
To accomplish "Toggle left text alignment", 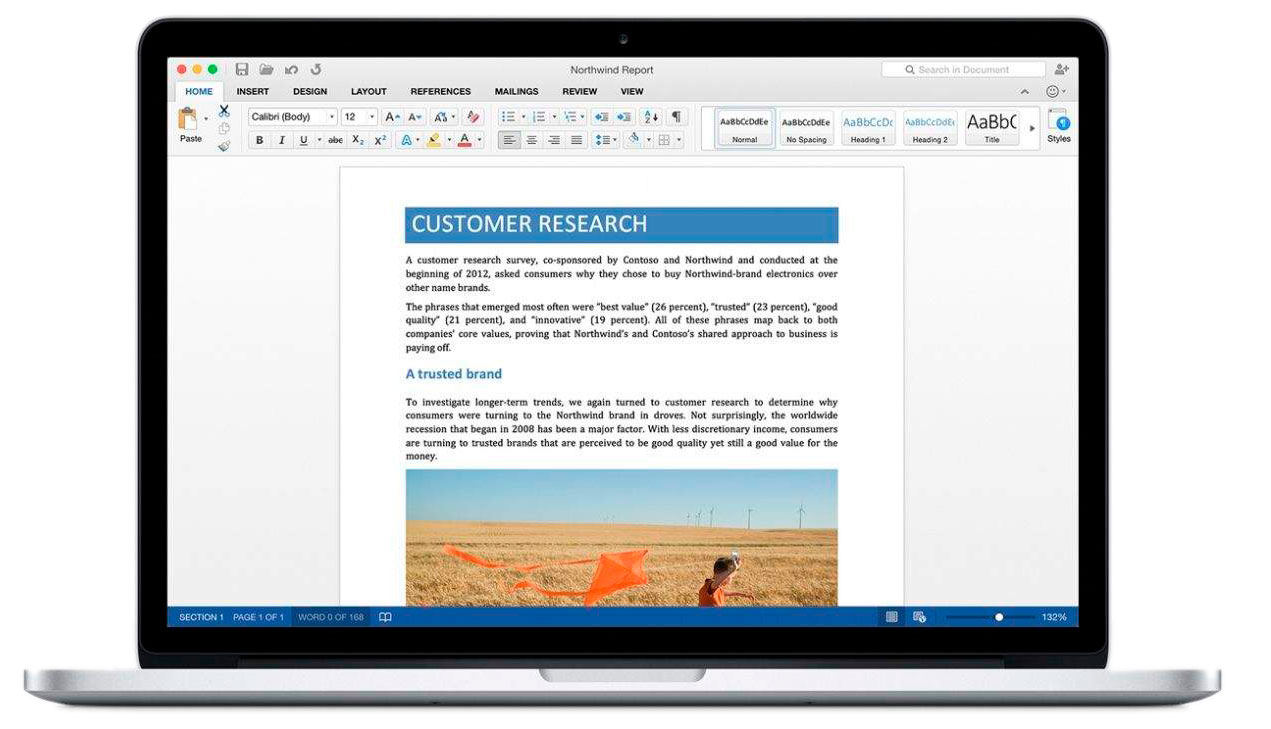I will pyautogui.click(x=509, y=140).
